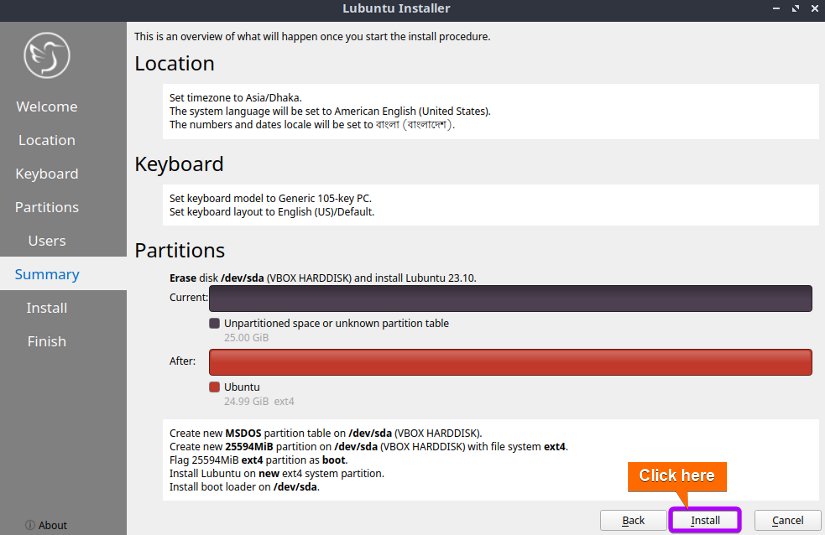Click 'Create new MSDOS partition table' line
This screenshot has width=825, height=535.
pos(326,433)
